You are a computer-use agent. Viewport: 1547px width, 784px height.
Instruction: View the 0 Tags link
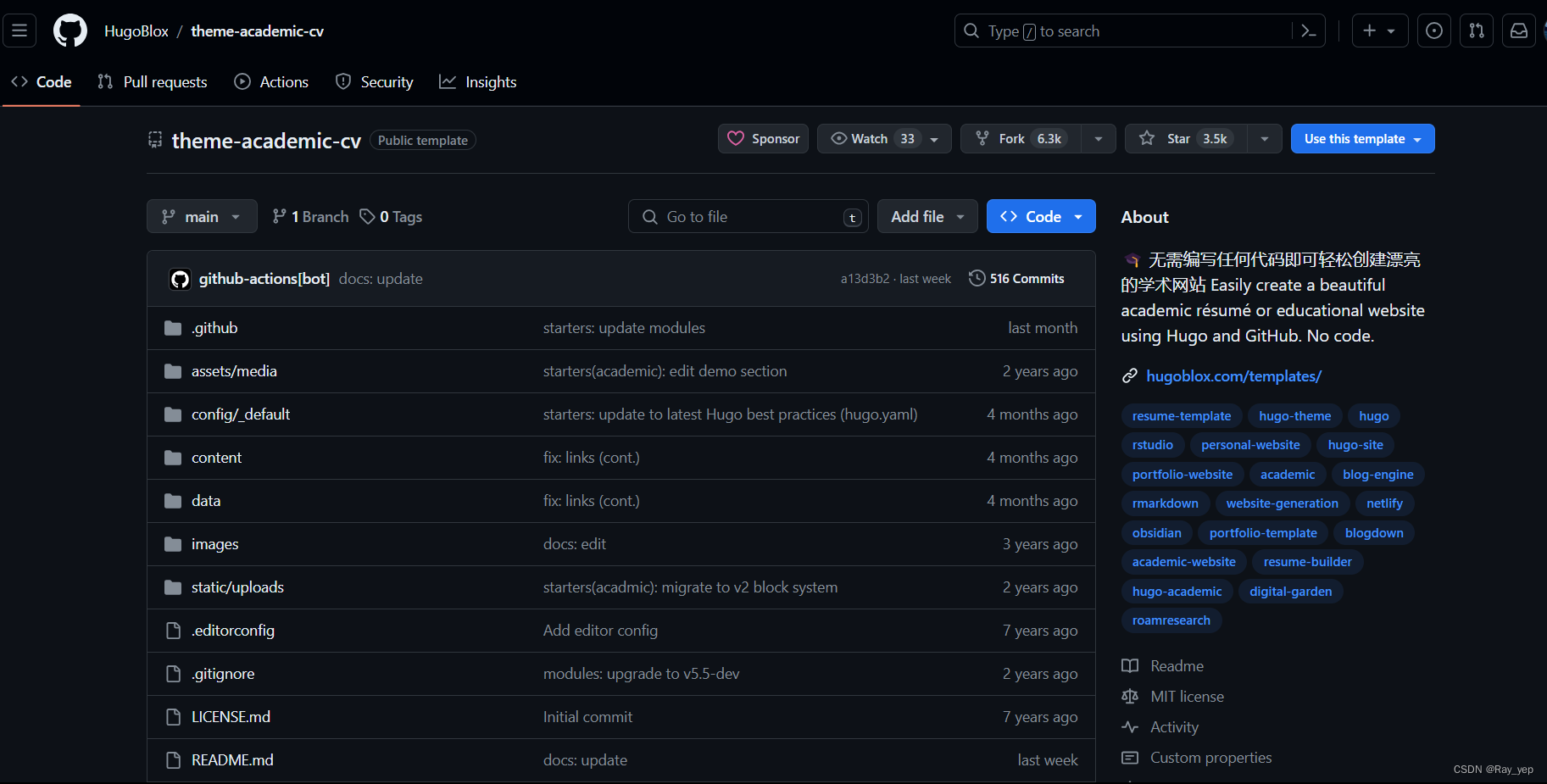click(x=391, y=217)
